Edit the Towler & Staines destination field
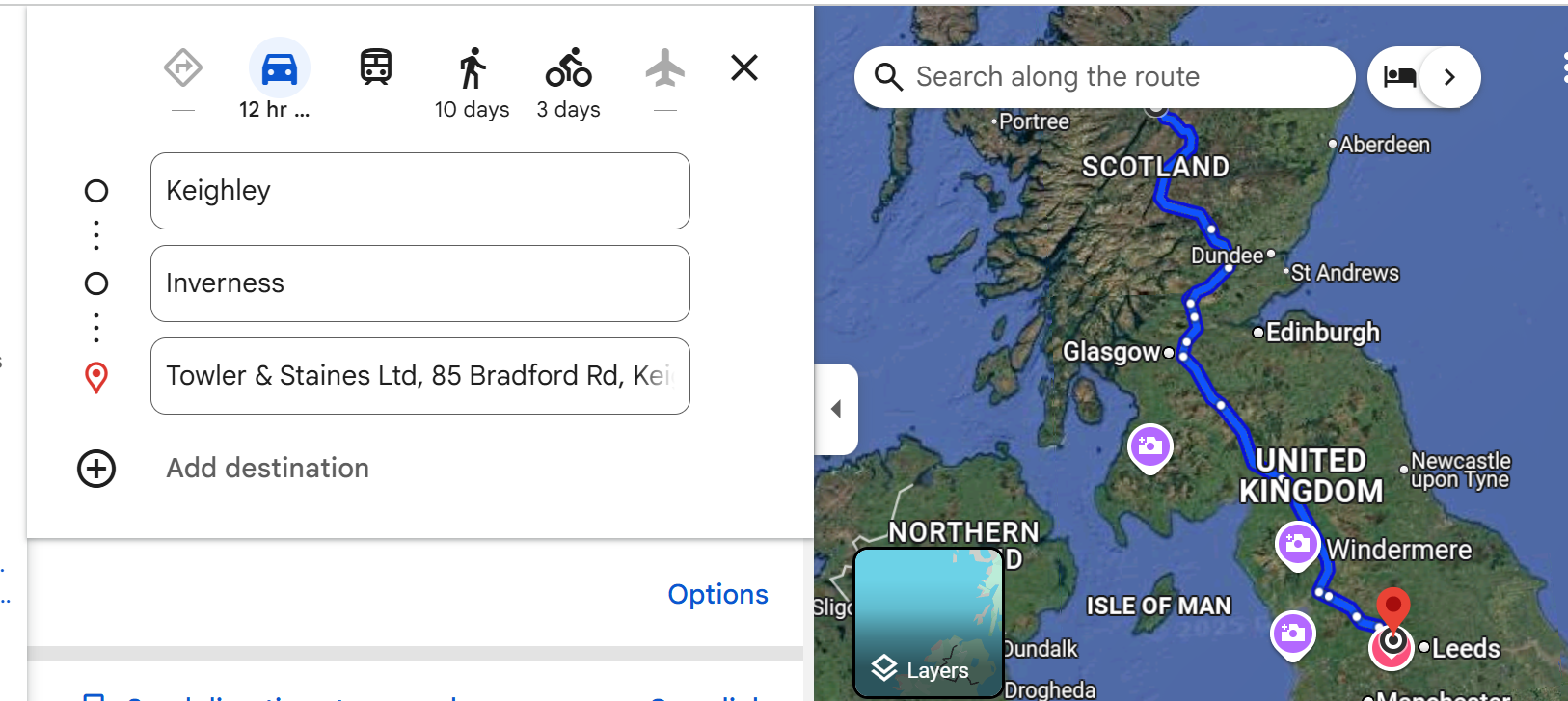 click(419, 376)
